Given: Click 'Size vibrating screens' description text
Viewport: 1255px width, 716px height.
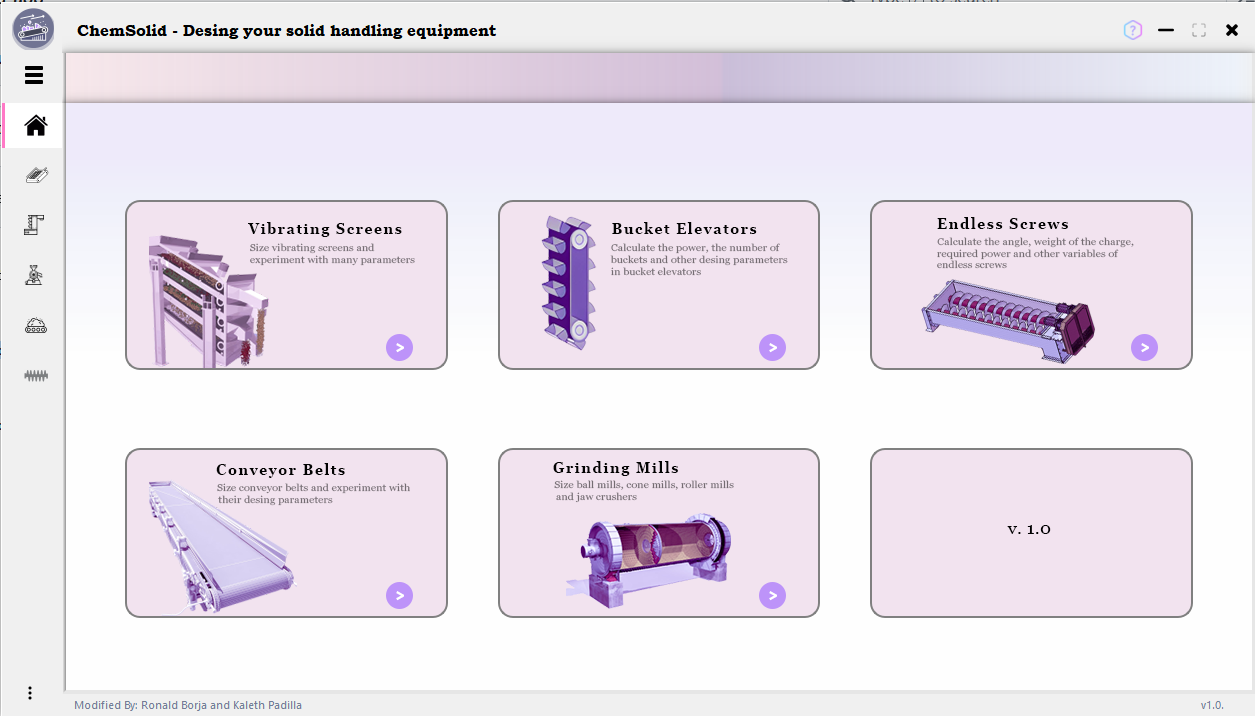Looking at the screenshot, I should click(332, 253).
